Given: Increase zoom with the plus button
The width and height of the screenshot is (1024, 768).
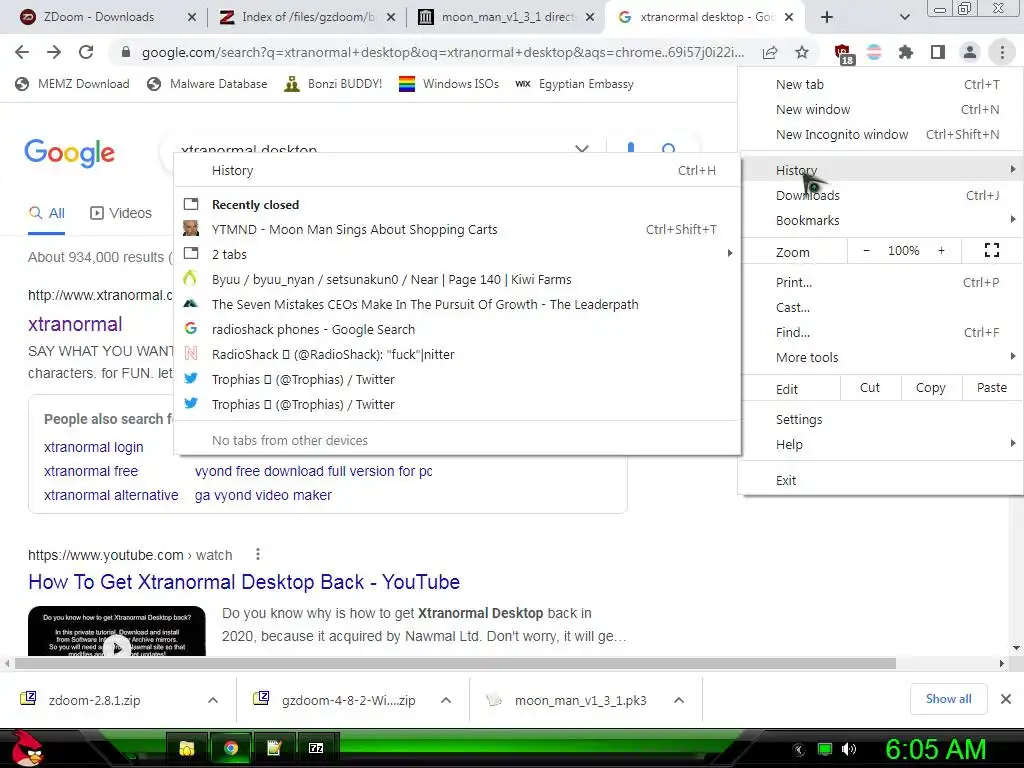Looking at the screenshot, I should pyautogui.click(x=941, y=250).
